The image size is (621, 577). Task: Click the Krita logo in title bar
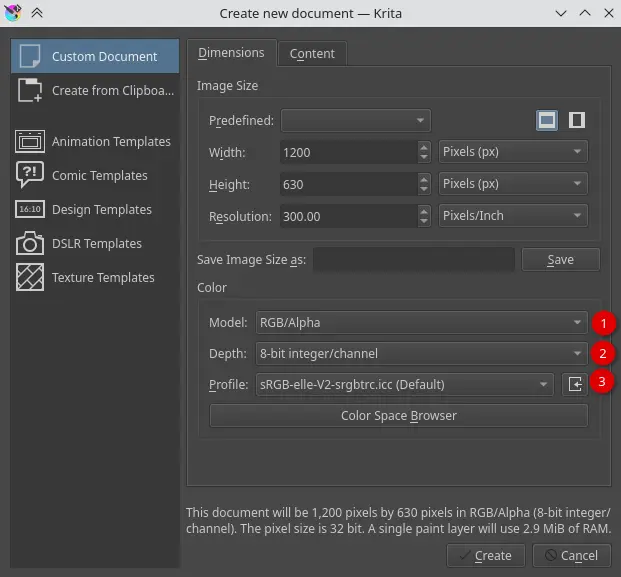click(x=13, y=13)
